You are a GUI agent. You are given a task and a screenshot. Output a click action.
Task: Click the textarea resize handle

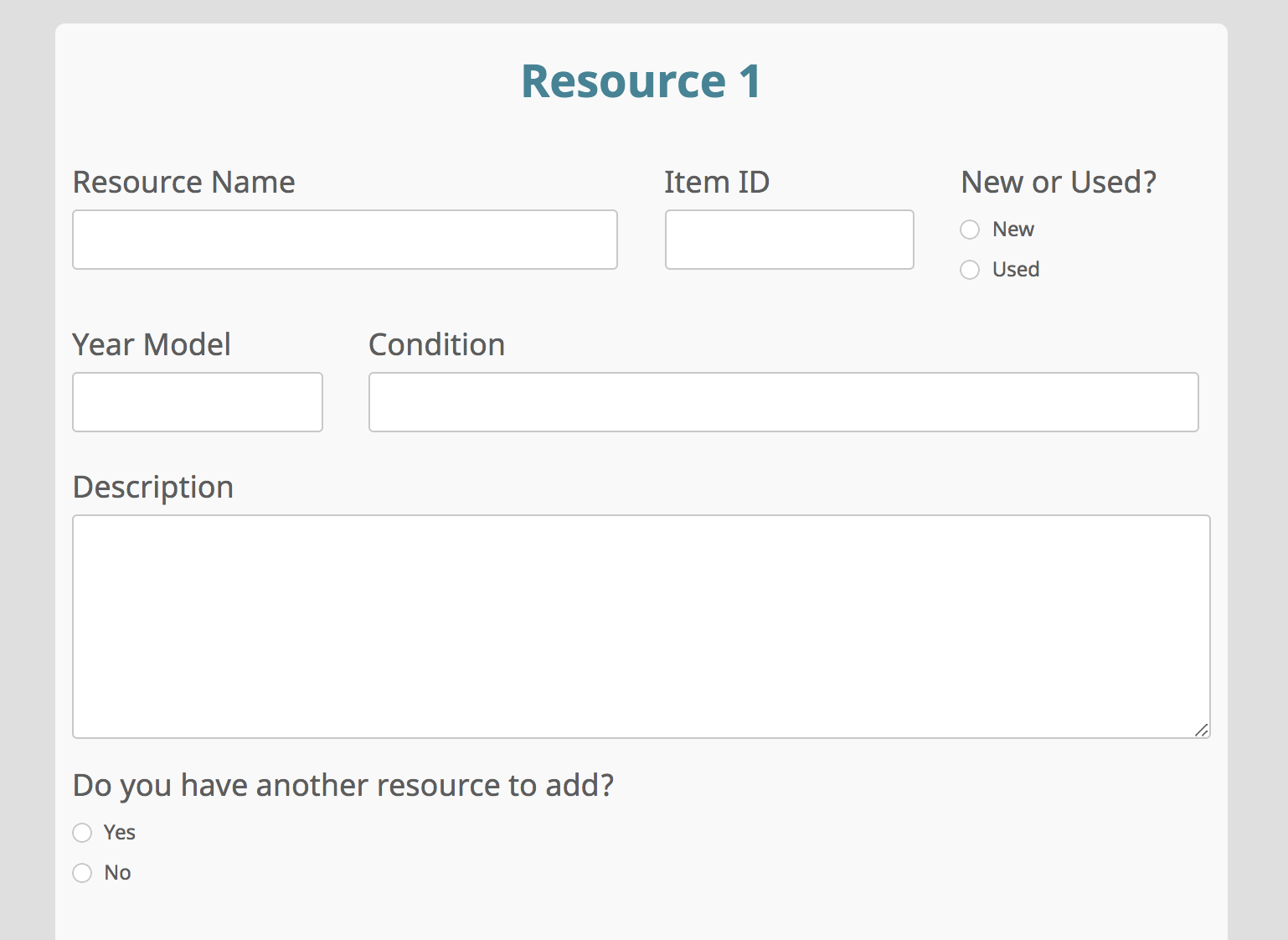point(1201,731)
